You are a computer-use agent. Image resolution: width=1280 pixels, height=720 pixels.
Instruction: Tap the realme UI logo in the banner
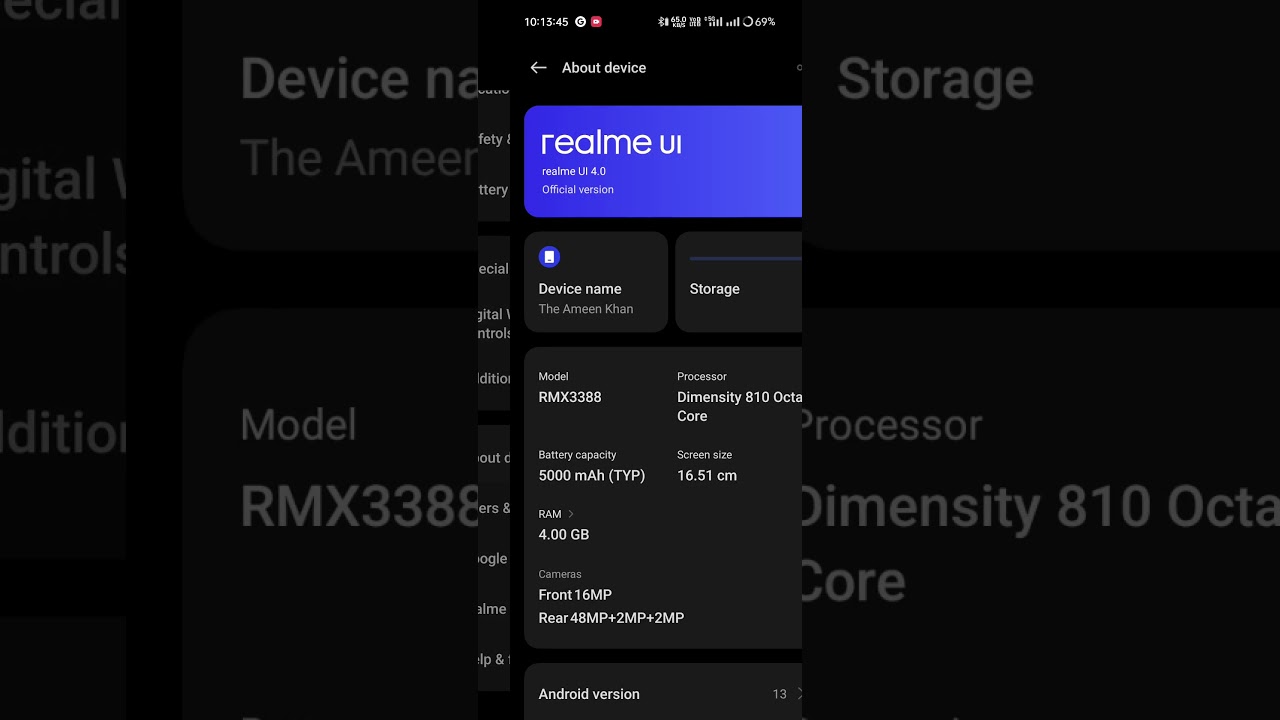coord(611,143)
